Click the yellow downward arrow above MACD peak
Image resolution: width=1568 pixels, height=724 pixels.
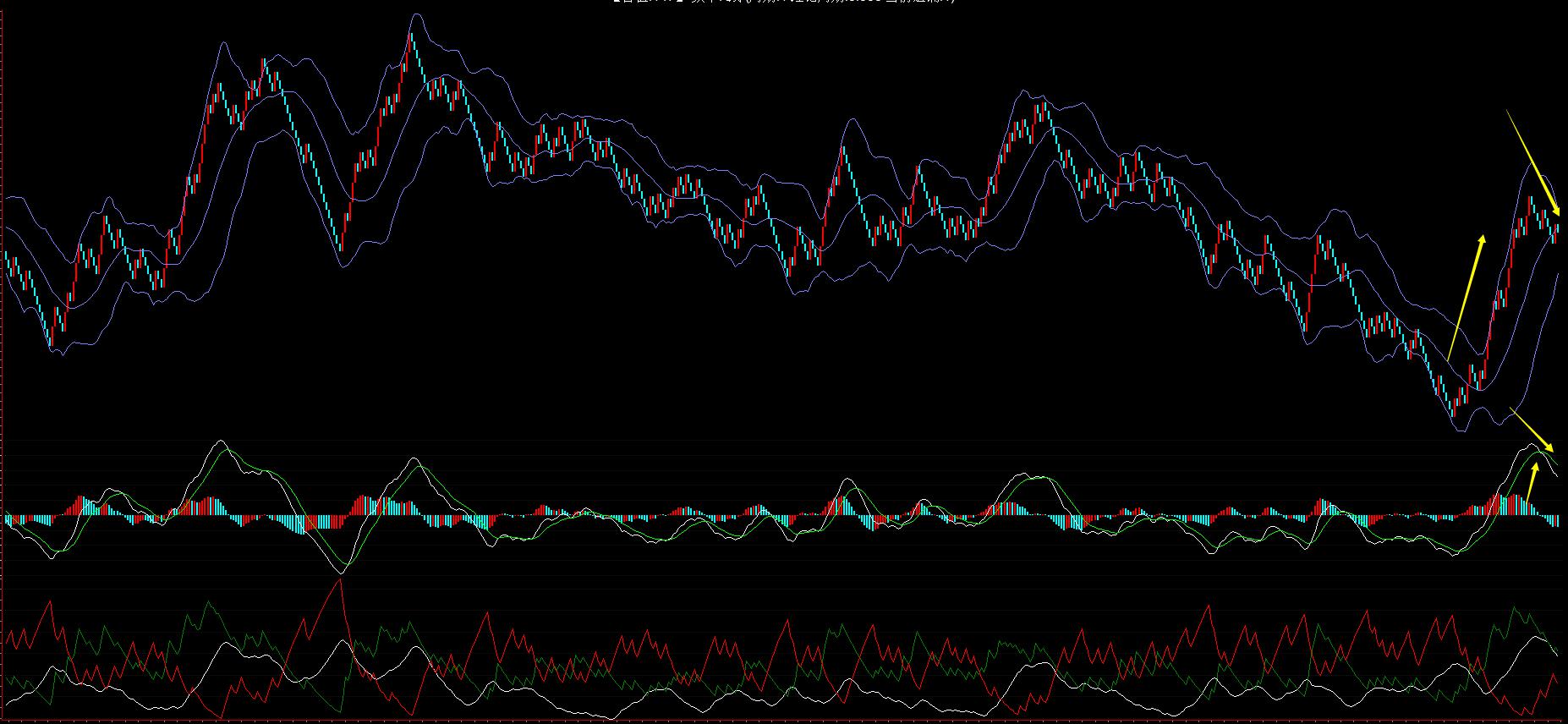click(1532, 430)
